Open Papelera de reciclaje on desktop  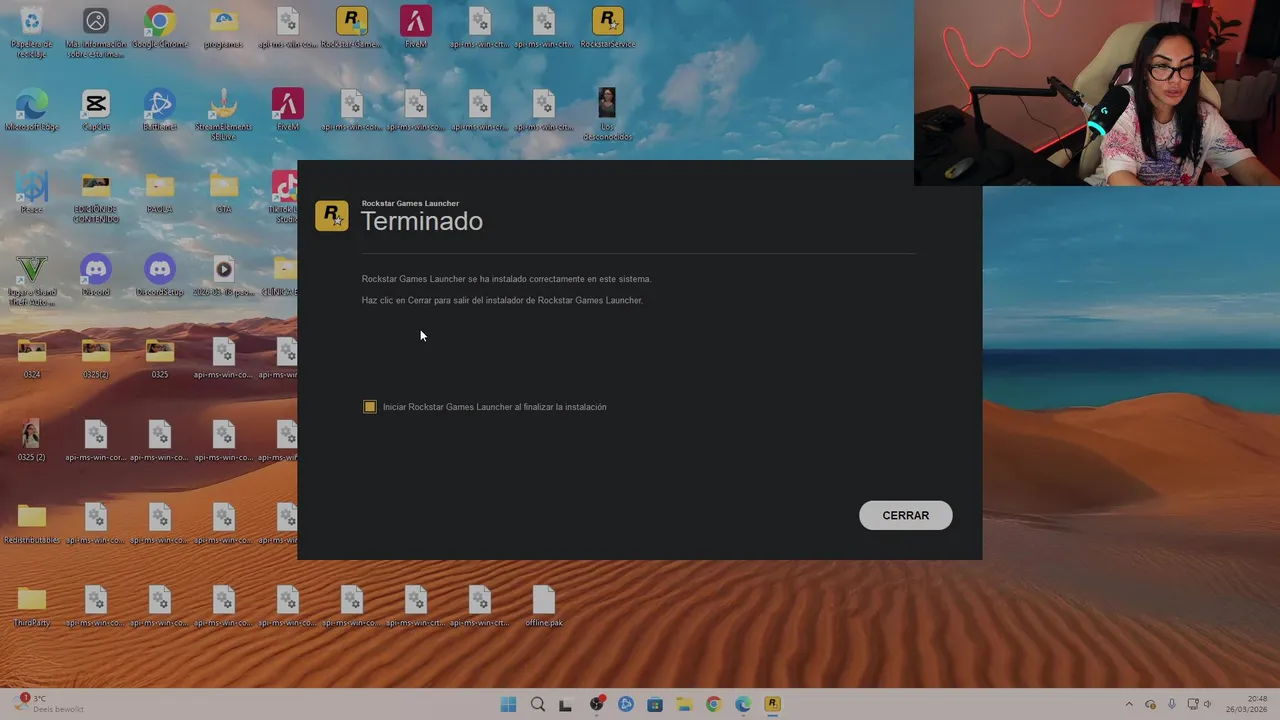pos(32,32)
